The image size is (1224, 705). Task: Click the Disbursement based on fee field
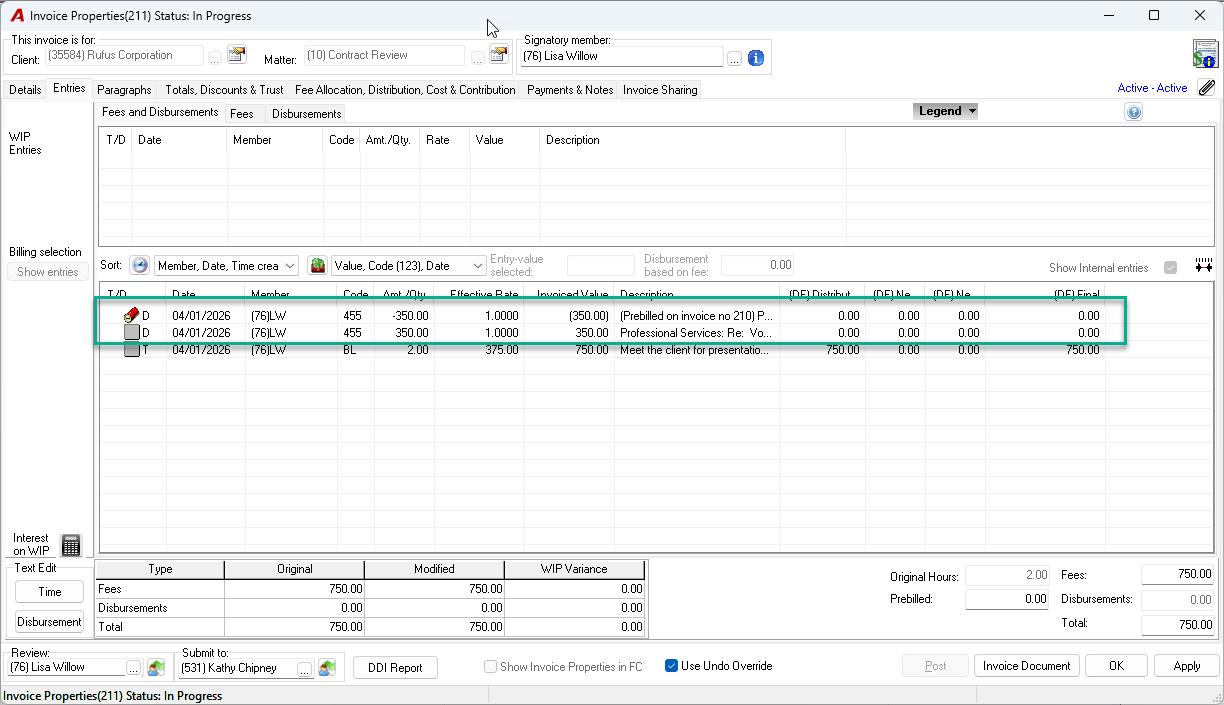[757, 265]
